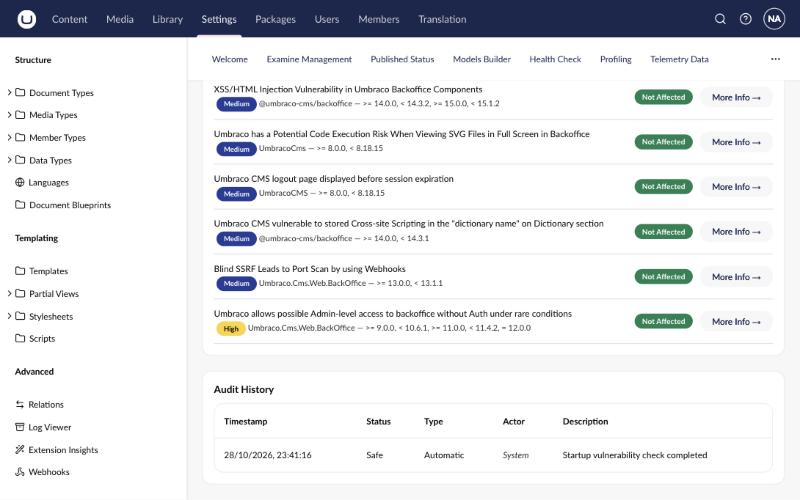
Task: Open Relations under Advanced
Action: 46,405
